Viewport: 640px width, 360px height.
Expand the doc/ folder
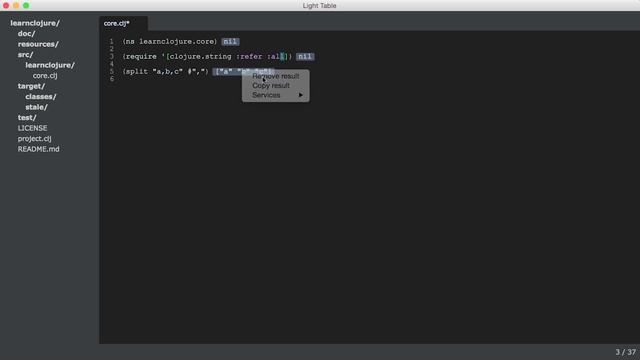[27, 33]
